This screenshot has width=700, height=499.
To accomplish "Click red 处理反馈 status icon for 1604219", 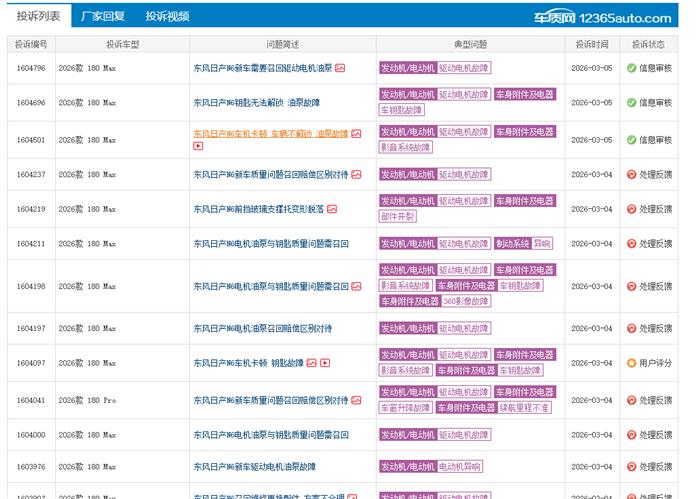I will [x=631, y=209].
